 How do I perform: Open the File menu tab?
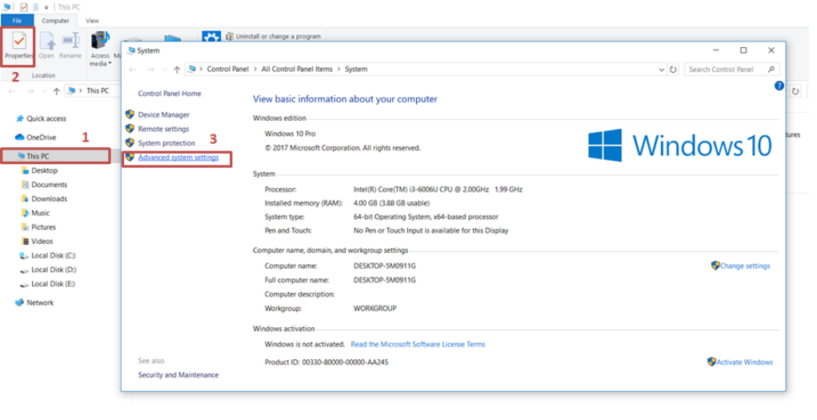pyautogui.click(x=17, y=20)
